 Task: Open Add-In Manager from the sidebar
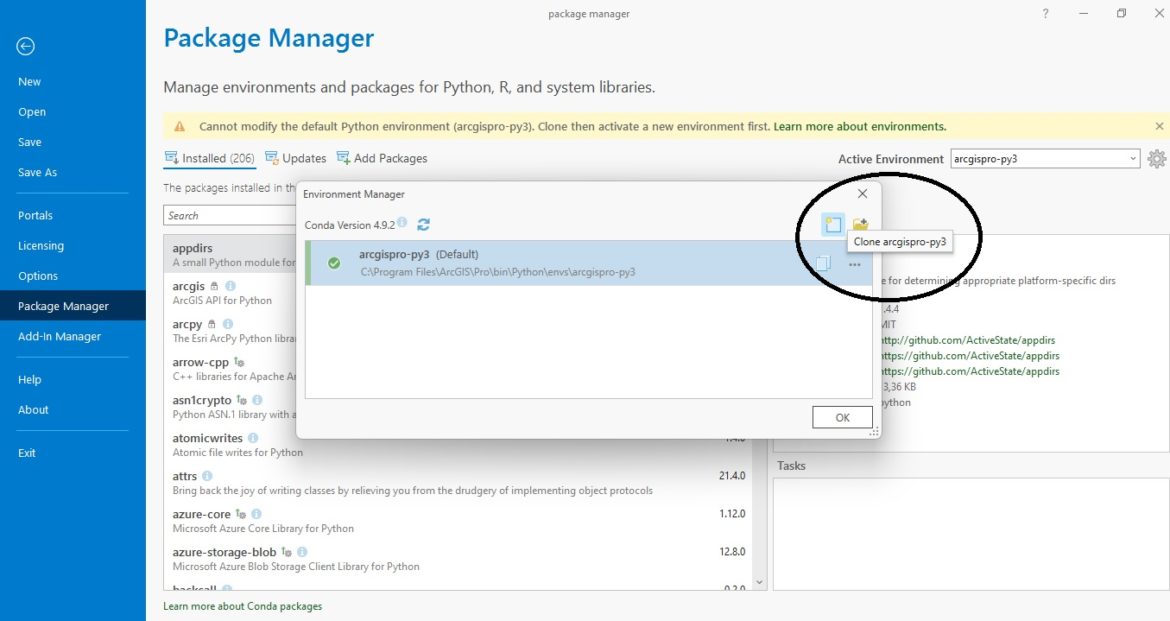60,337
